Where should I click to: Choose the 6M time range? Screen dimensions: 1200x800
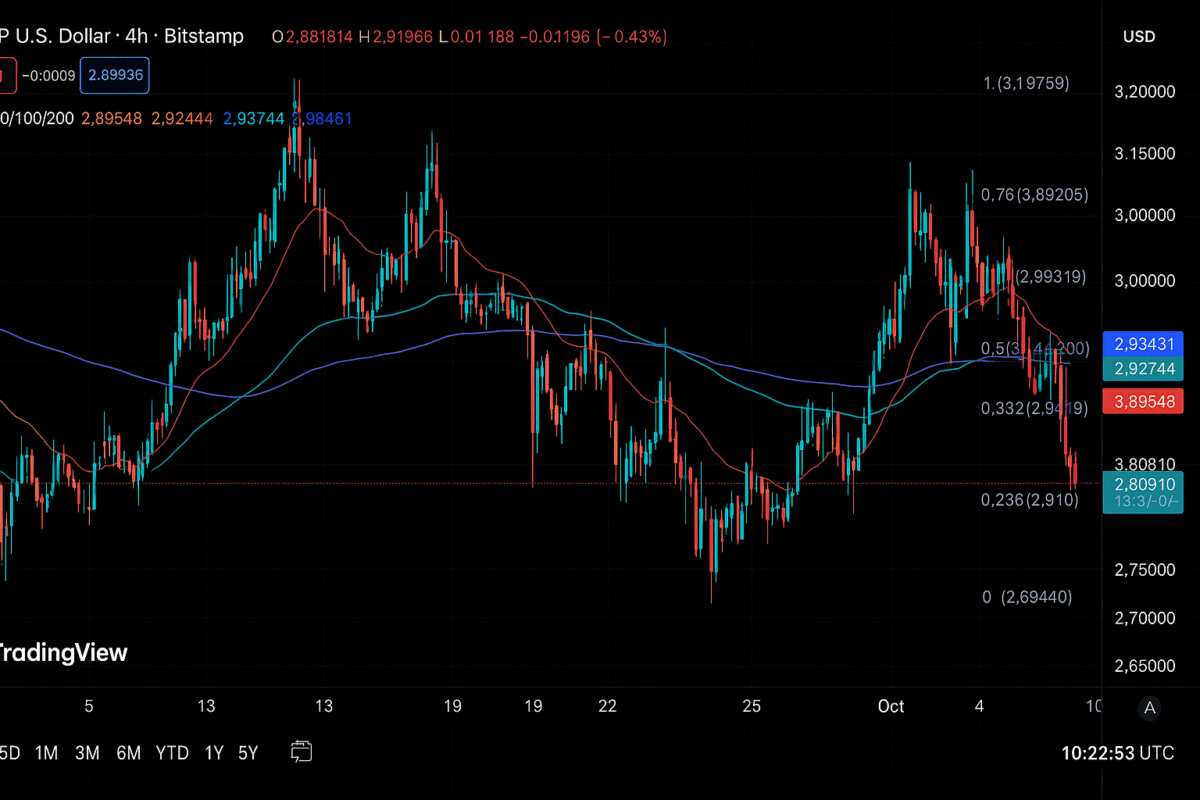pos(128,753)
